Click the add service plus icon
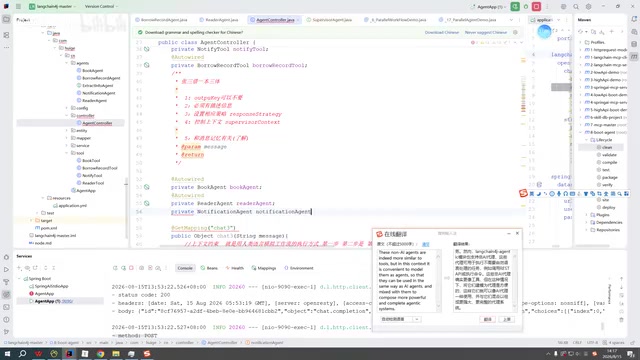 19,268
